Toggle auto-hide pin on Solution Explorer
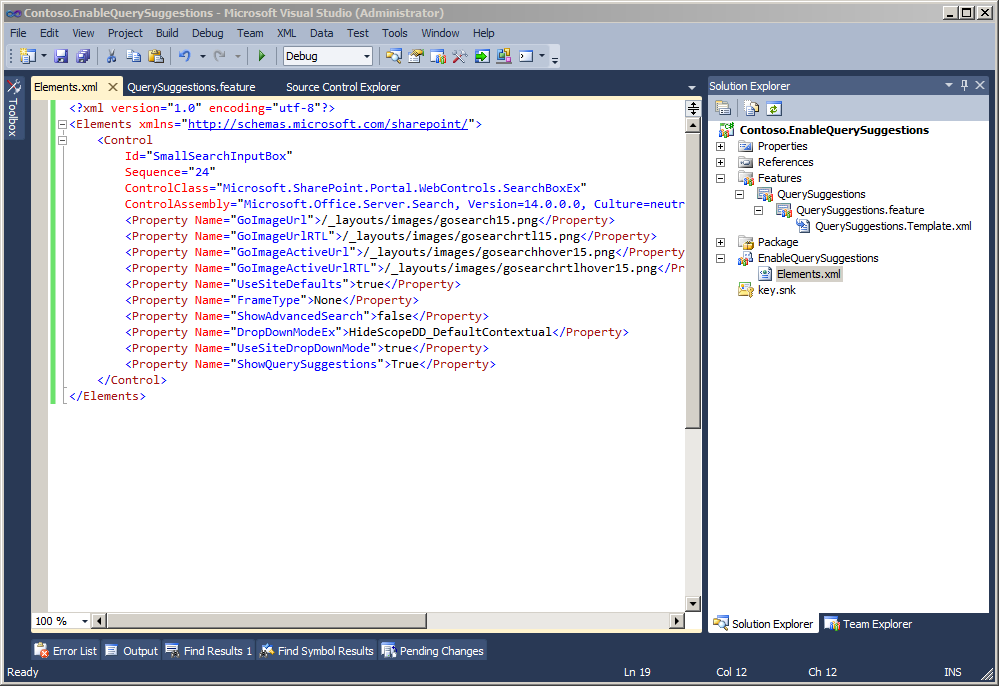This screenshot has height=686, width=999. (965, 85)
